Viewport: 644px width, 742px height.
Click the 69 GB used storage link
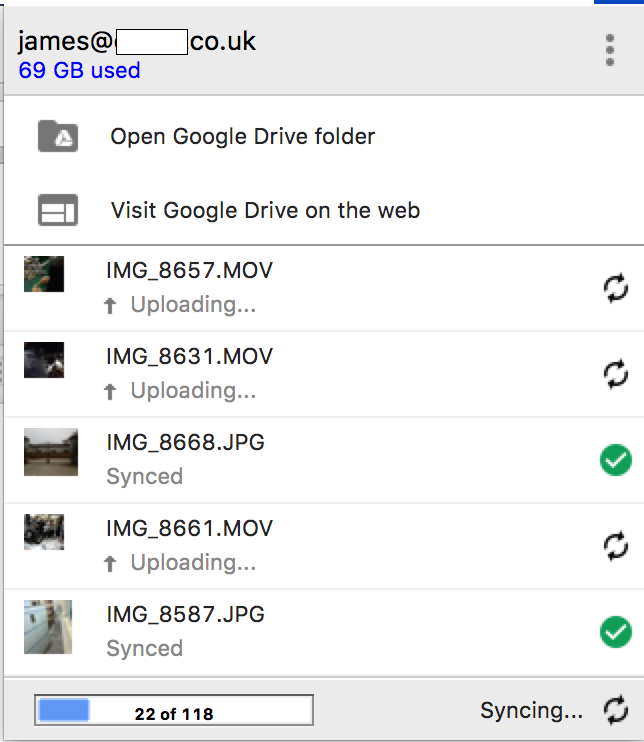[79, 71]
